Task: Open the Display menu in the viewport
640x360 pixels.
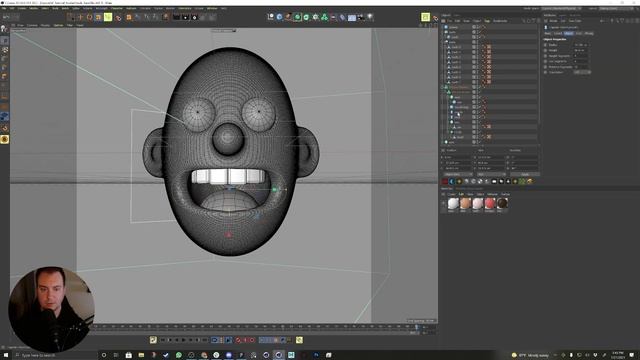Action: 45,25
